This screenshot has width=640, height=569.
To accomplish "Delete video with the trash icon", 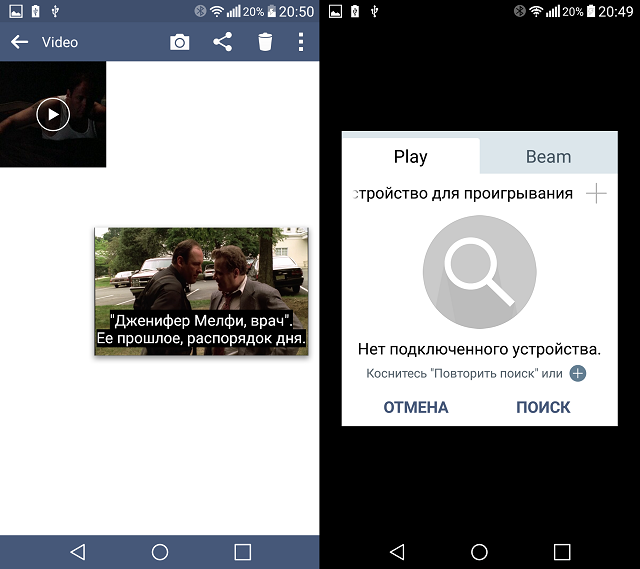I will point(265,42).
